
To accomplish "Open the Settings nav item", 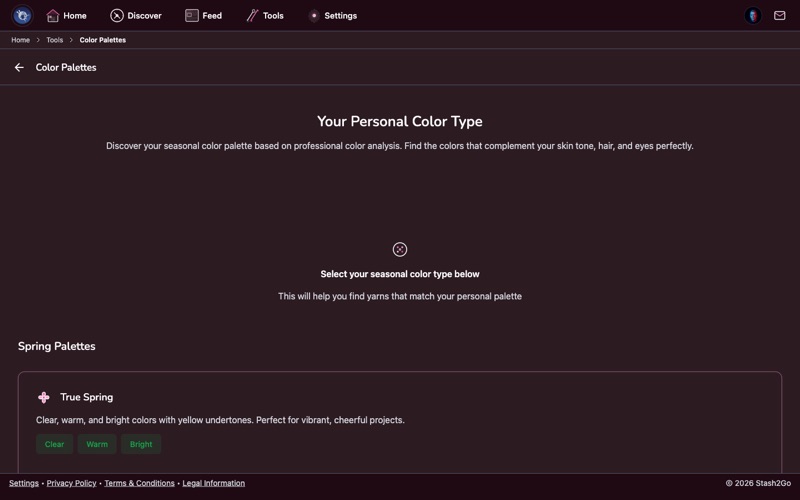I will click(x=333, y=16).
